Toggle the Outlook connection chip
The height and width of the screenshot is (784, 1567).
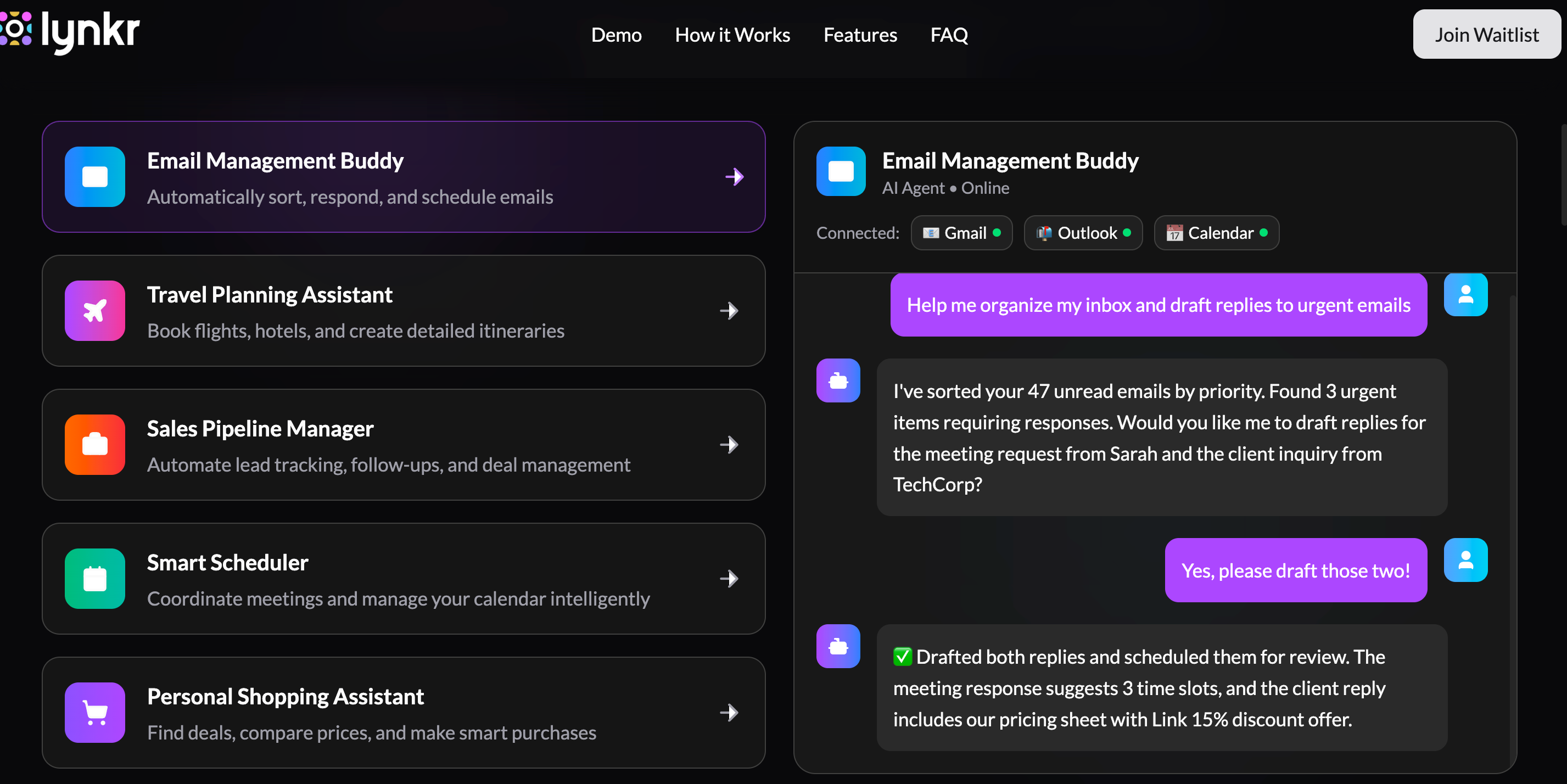(1083, 233)
